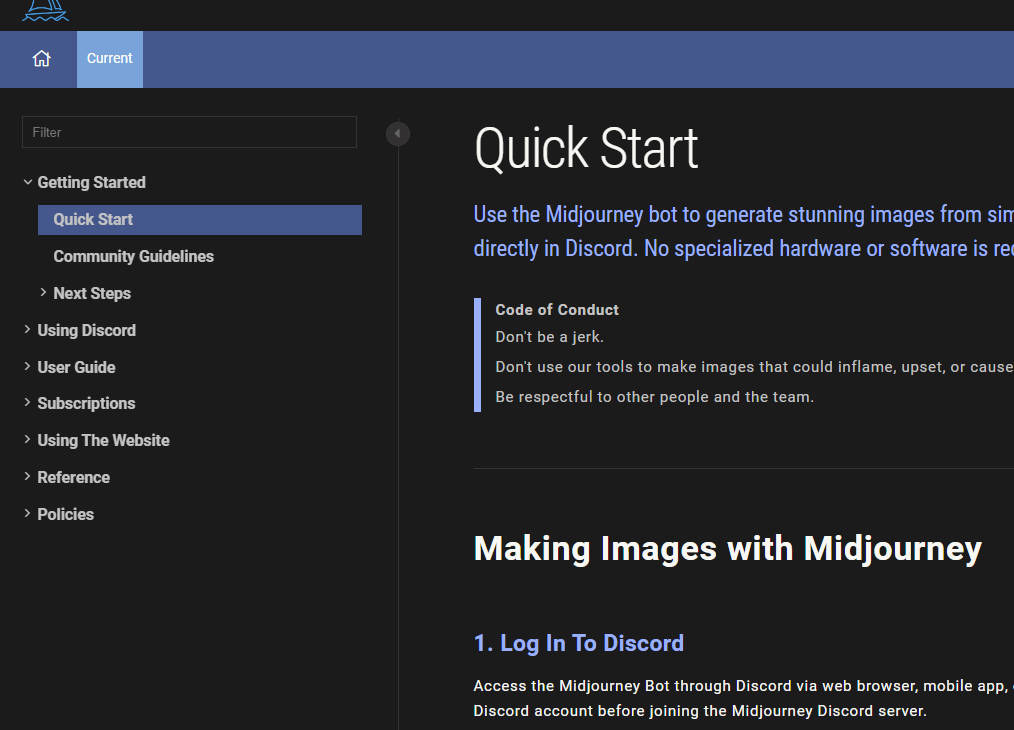Click Making Images with Midjourney heading
1014x730 pixels.
coord(728,549)
